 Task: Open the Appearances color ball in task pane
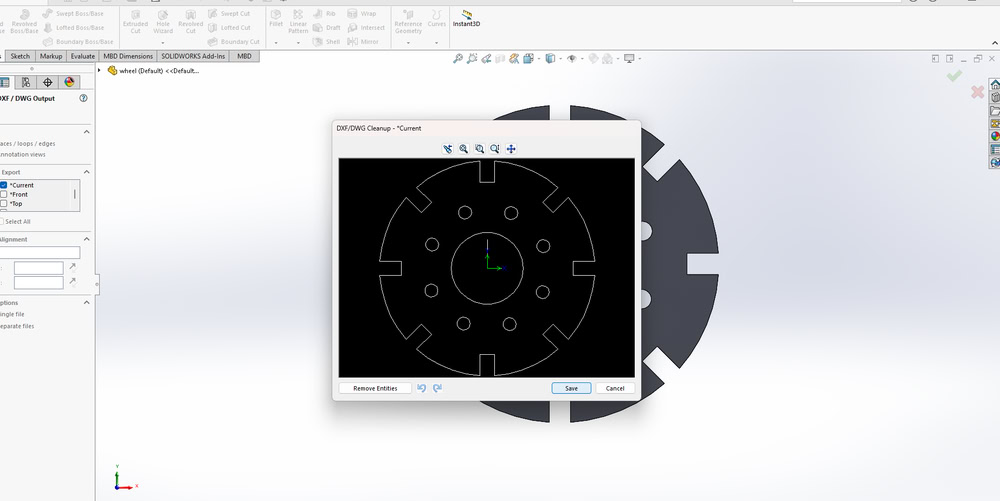[995, 136]
